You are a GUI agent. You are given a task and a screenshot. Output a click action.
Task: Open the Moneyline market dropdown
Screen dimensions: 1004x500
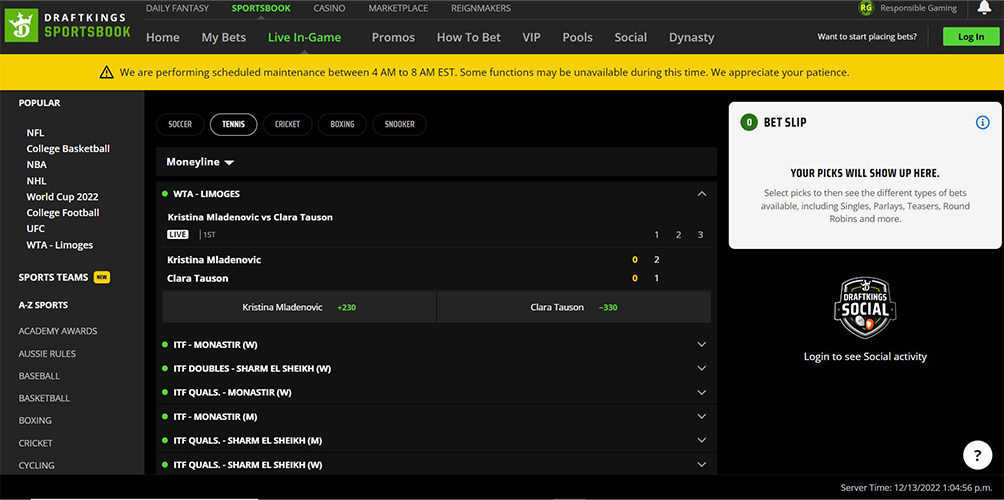click(x=200, y=162)
